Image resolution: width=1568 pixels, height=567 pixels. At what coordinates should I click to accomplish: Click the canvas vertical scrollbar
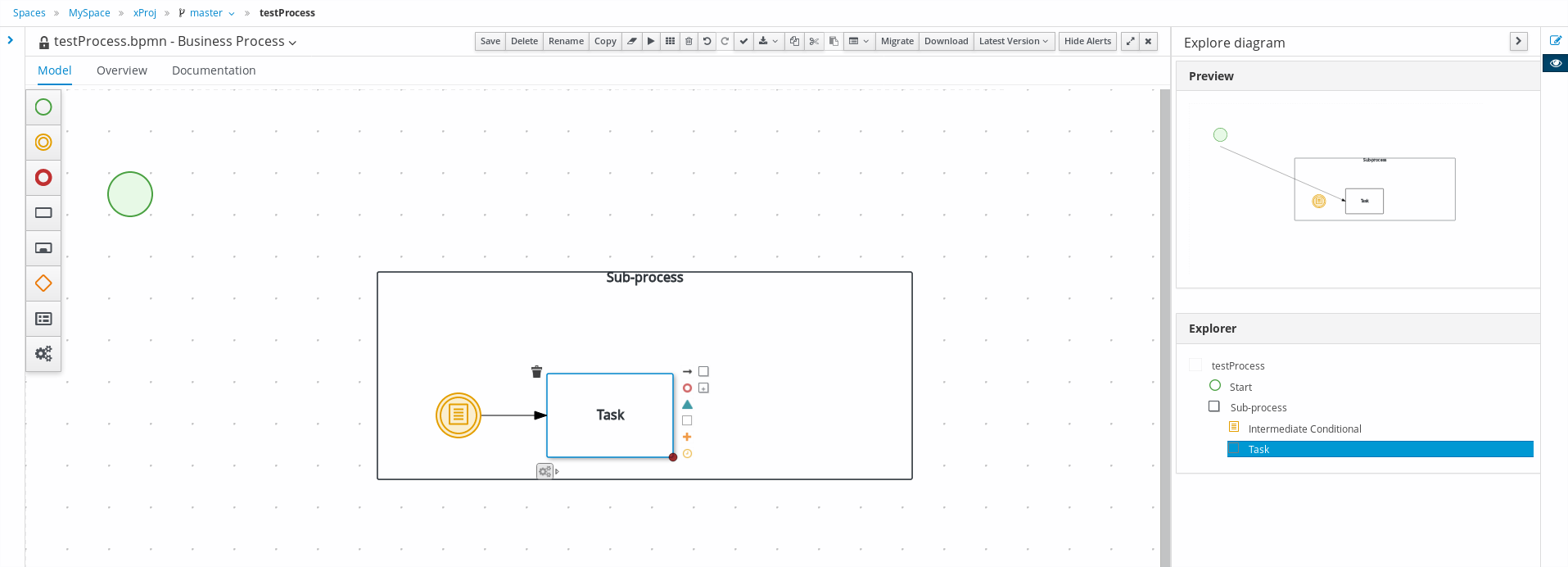pos(1164,328)
